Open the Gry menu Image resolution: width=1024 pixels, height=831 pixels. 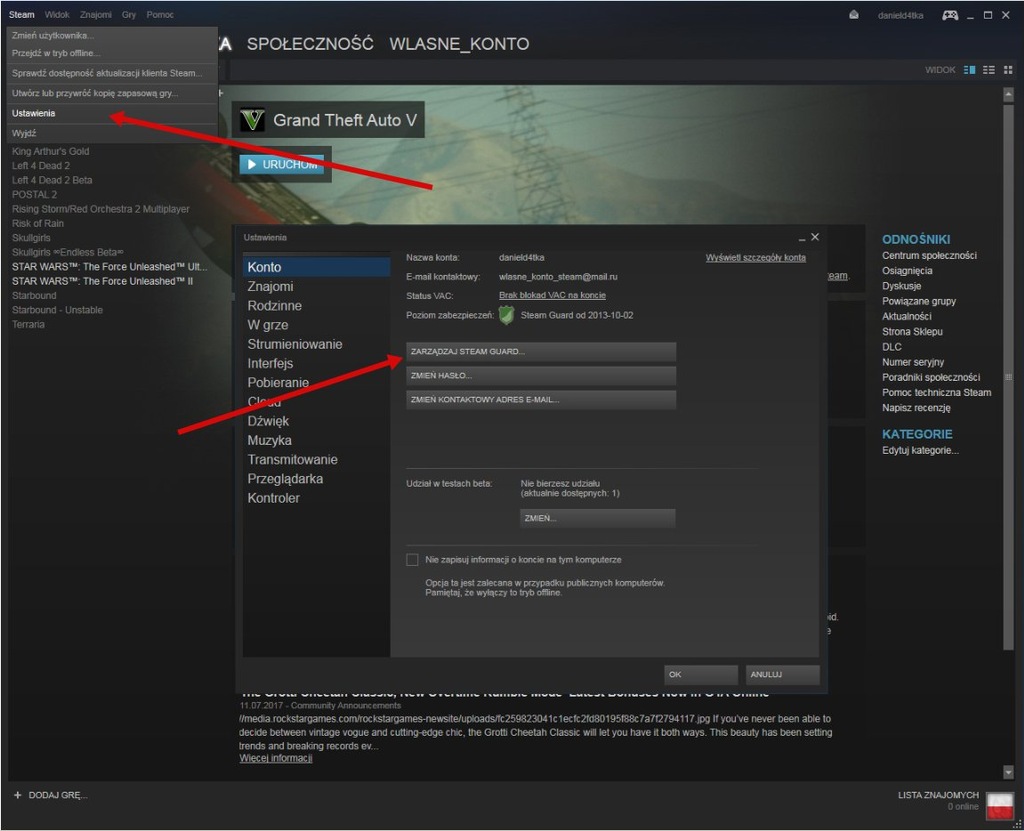tap(129, 14)
